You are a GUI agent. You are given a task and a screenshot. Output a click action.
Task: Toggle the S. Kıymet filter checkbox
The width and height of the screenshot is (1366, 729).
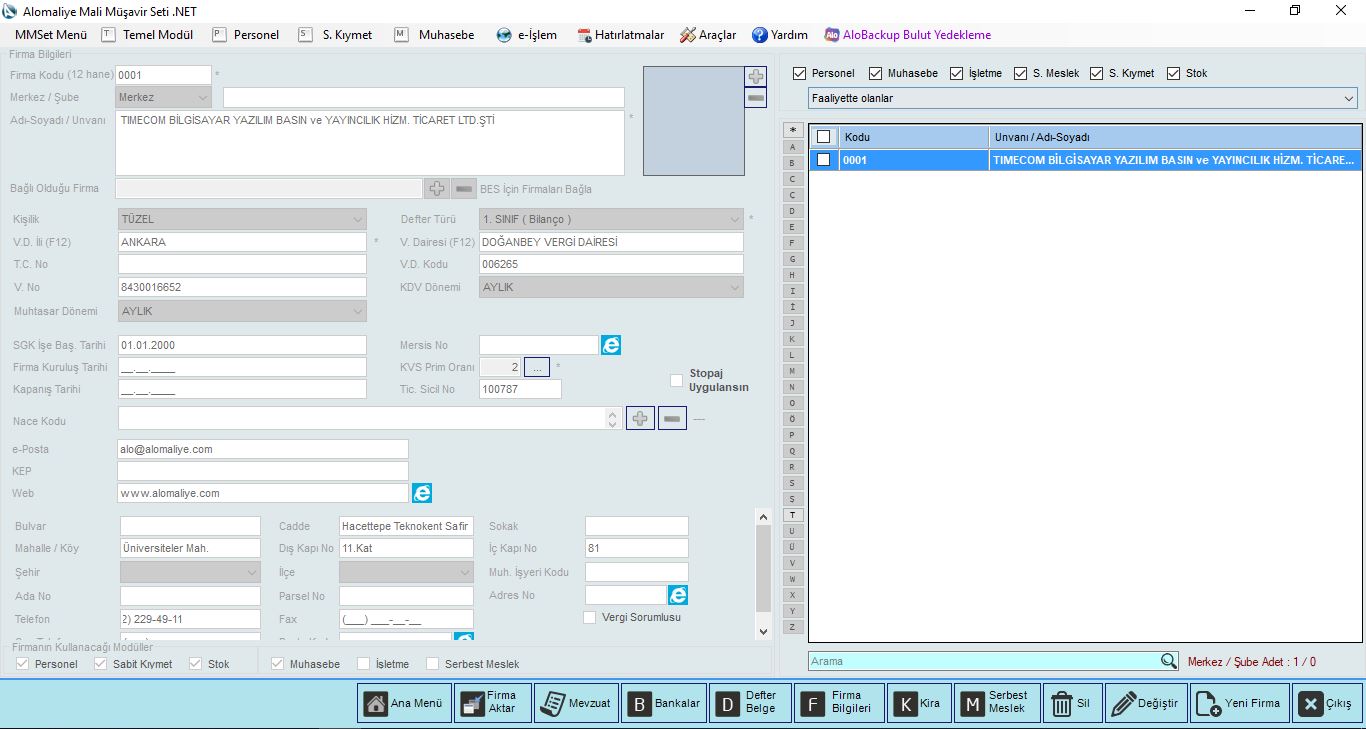(x=1096, y=73)
